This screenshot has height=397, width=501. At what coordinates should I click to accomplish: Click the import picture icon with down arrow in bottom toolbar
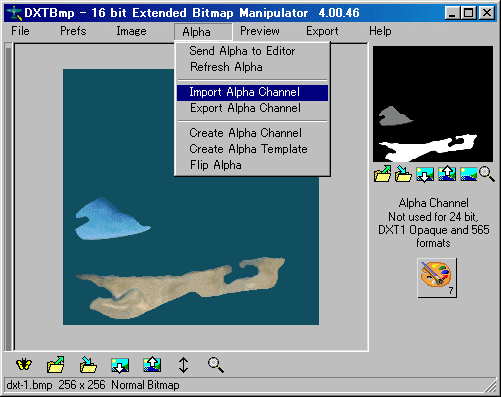tap(120, 365)
